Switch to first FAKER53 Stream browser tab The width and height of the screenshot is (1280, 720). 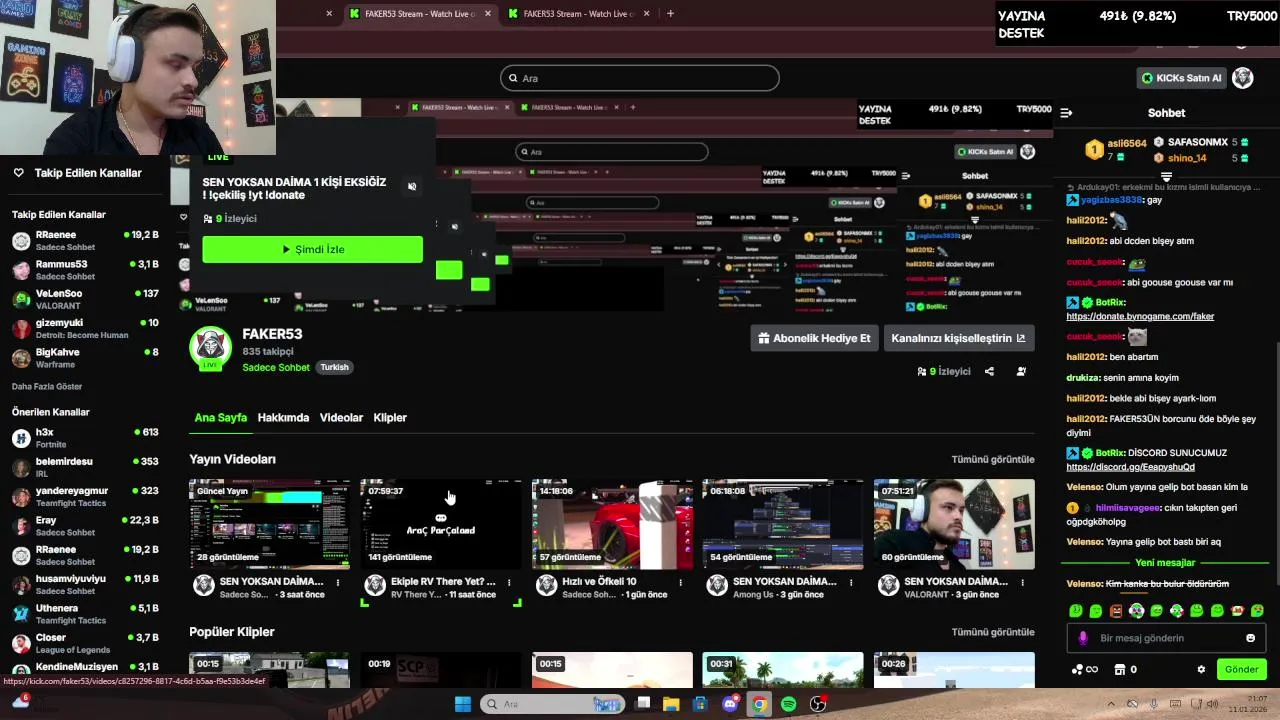pos(422,13)
